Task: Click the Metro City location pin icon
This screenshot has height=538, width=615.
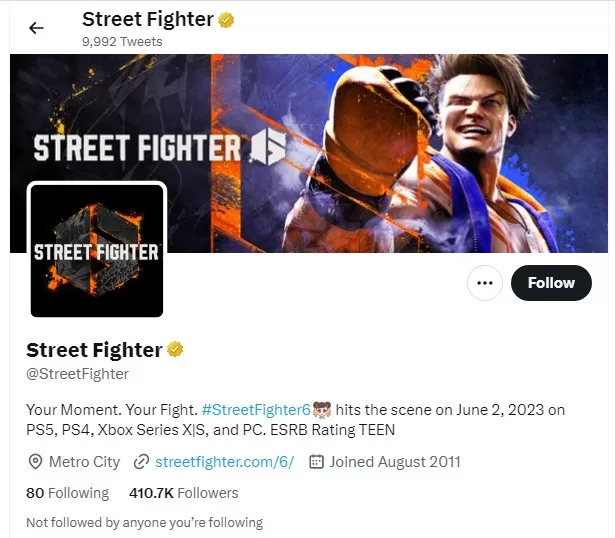Action: [35, 462]
